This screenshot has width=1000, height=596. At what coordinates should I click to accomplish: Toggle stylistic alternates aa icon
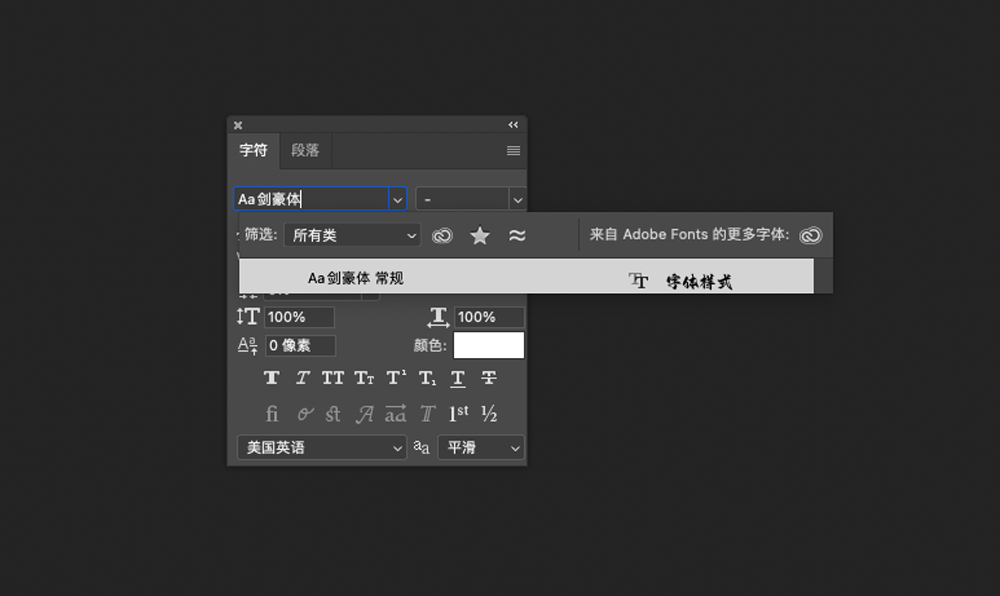click(x=395, y=414)
